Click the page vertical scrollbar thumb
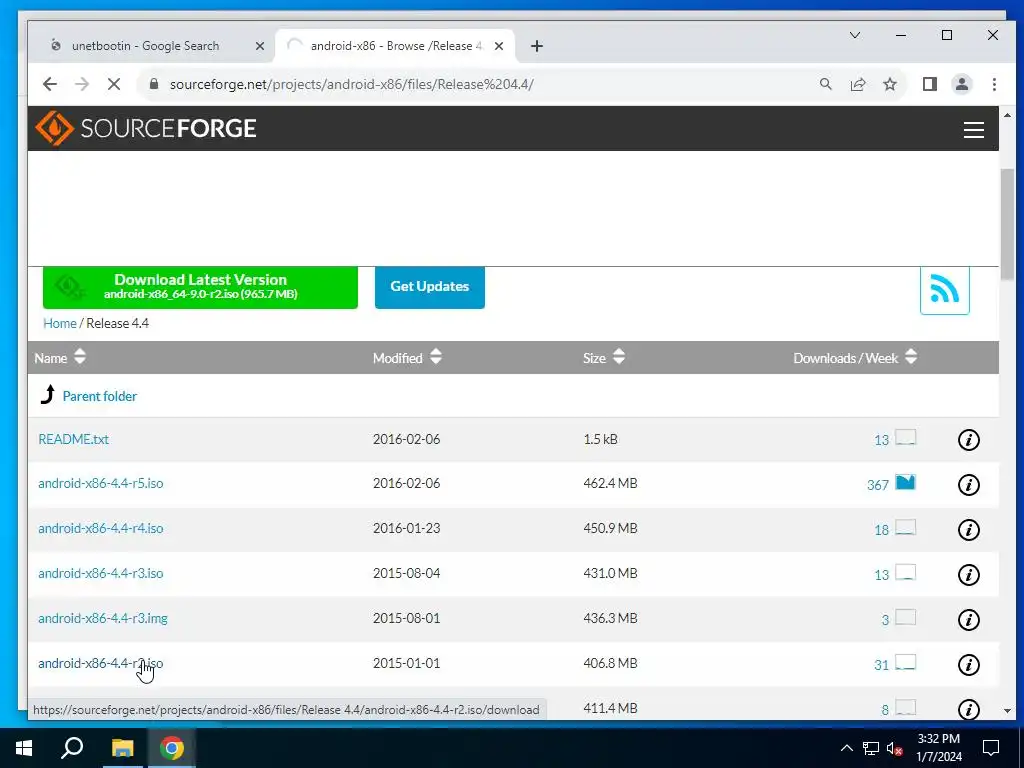 click(1006, 223)
